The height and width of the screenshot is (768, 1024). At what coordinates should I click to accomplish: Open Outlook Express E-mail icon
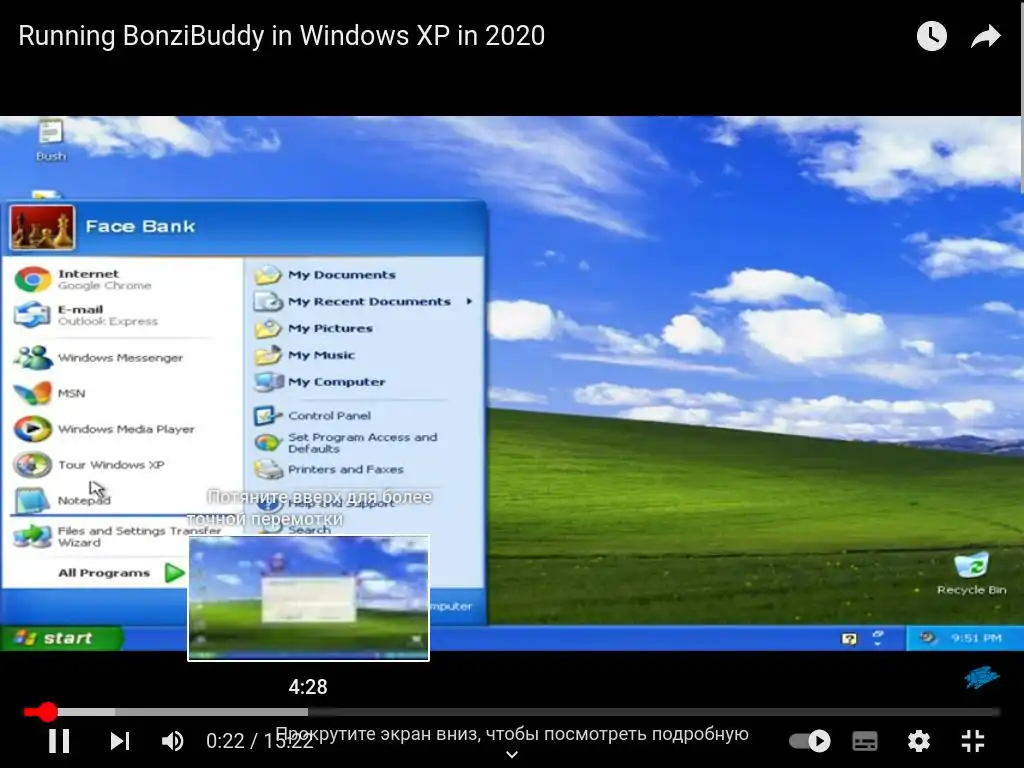click(x=33, y=315)
